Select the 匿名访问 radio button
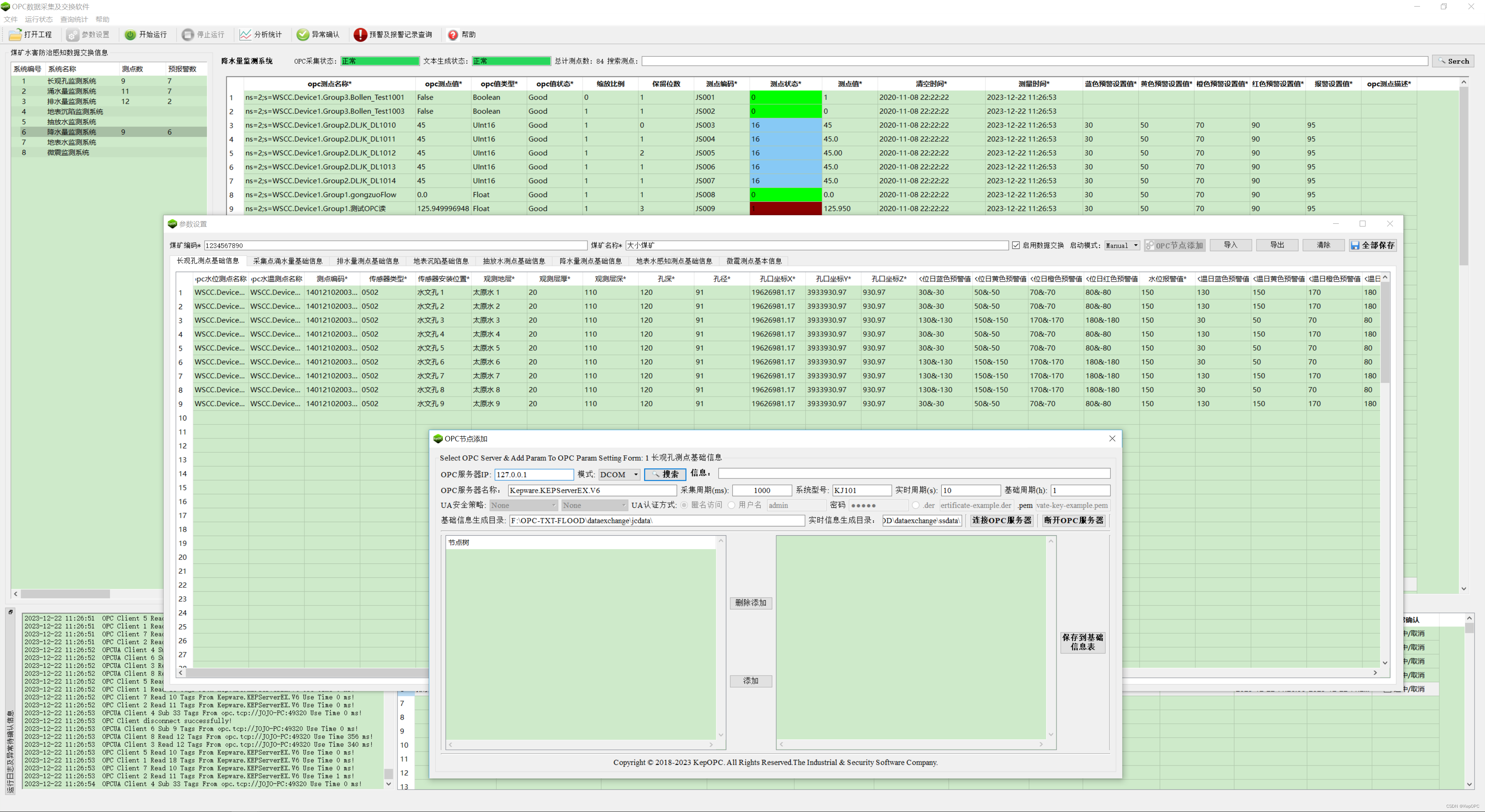Viewport: 1485px width, 812px height. pyautogui.click(x=684, y=506)
